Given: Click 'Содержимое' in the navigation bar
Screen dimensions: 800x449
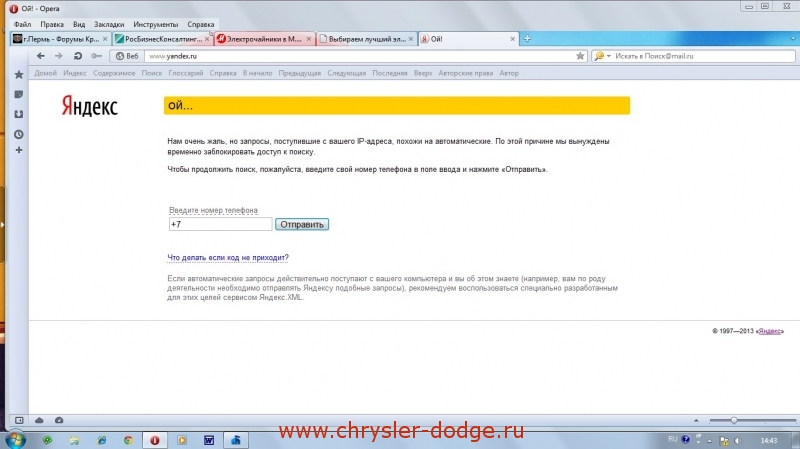Looking at the screenshot, I should [114, 73].
